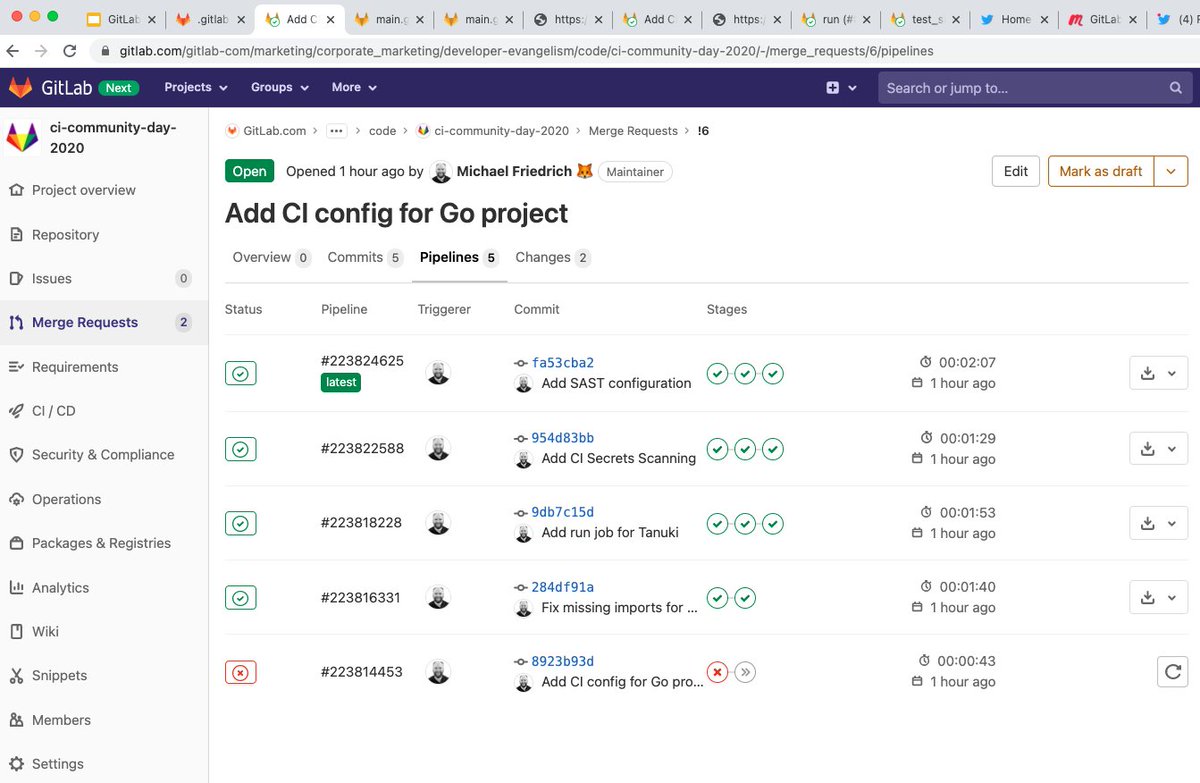Image resolution: width=1200 pixels, height=783 pixels.
Task: Click second stage icon of pipeline #223818228
Action: coord(745,523)
